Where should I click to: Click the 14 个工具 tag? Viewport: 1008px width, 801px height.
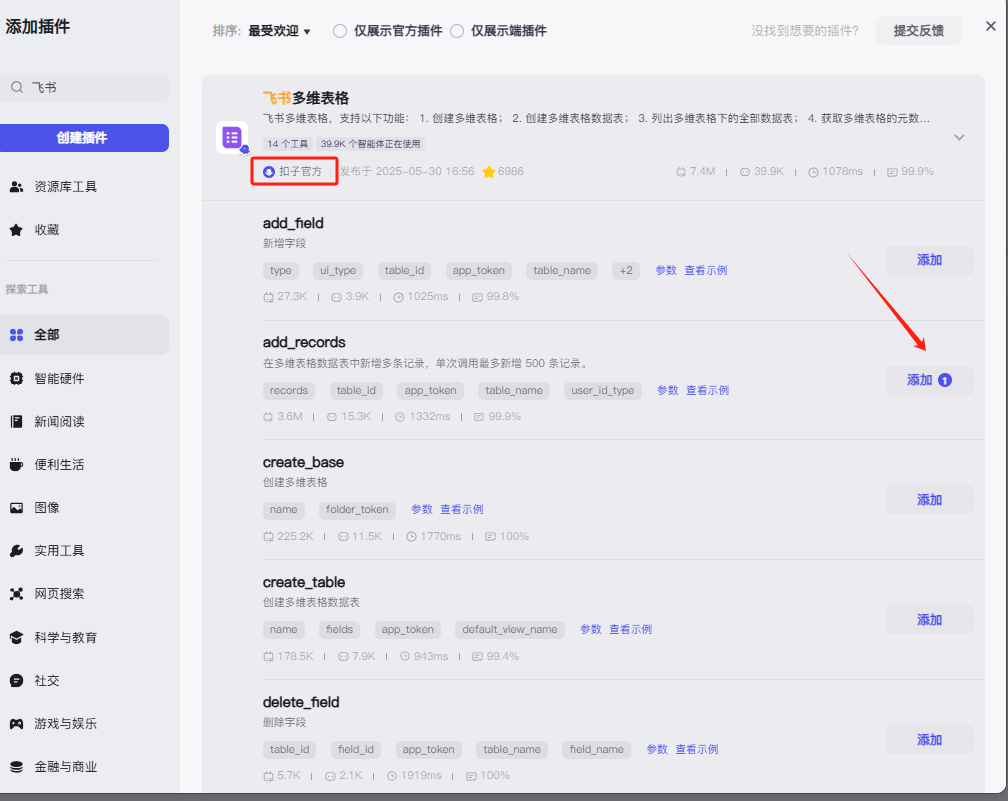click(x=288, y=144)
